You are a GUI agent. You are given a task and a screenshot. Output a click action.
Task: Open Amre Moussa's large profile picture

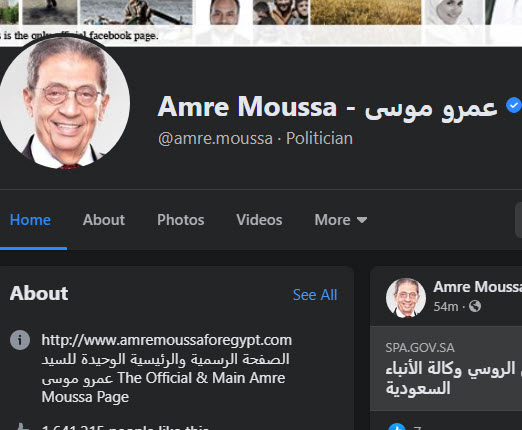(64, 102)
